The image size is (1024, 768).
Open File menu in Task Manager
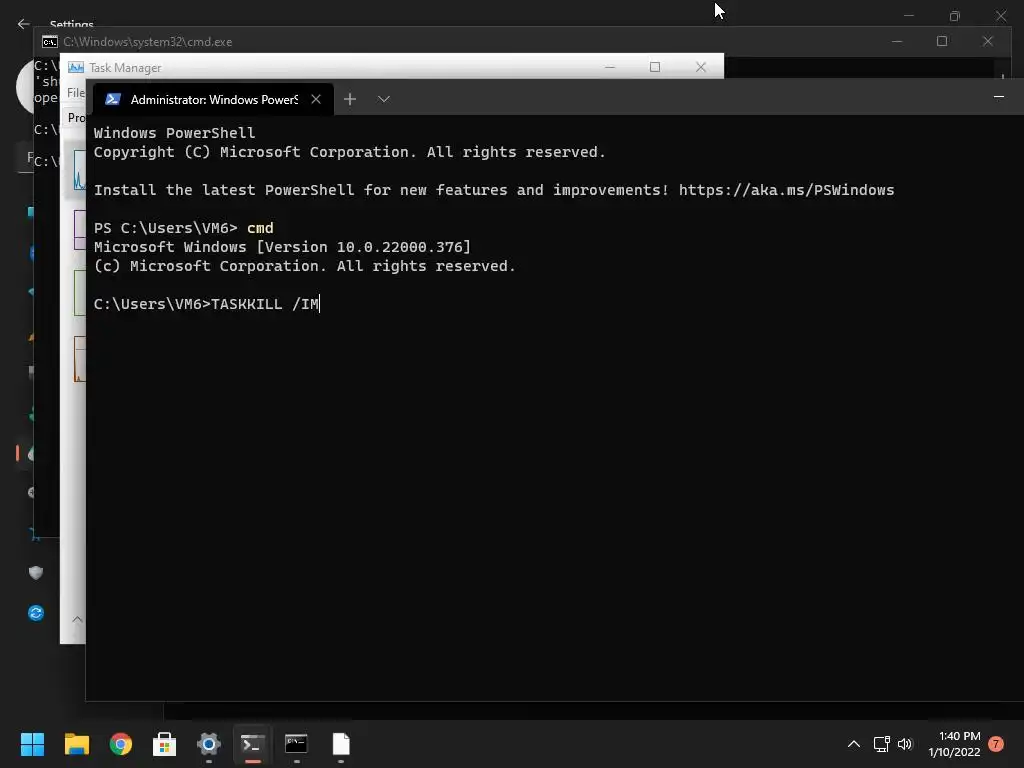pyautogui.click(x=76, y=93)
